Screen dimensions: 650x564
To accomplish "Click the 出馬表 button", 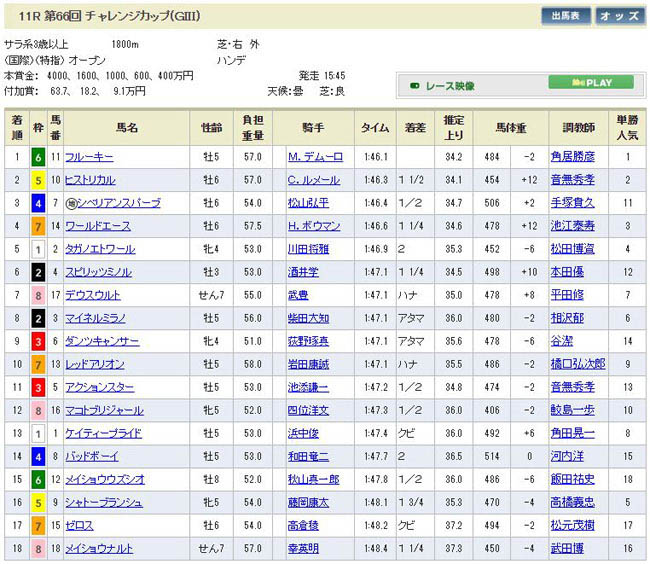I will coord(566,16).
